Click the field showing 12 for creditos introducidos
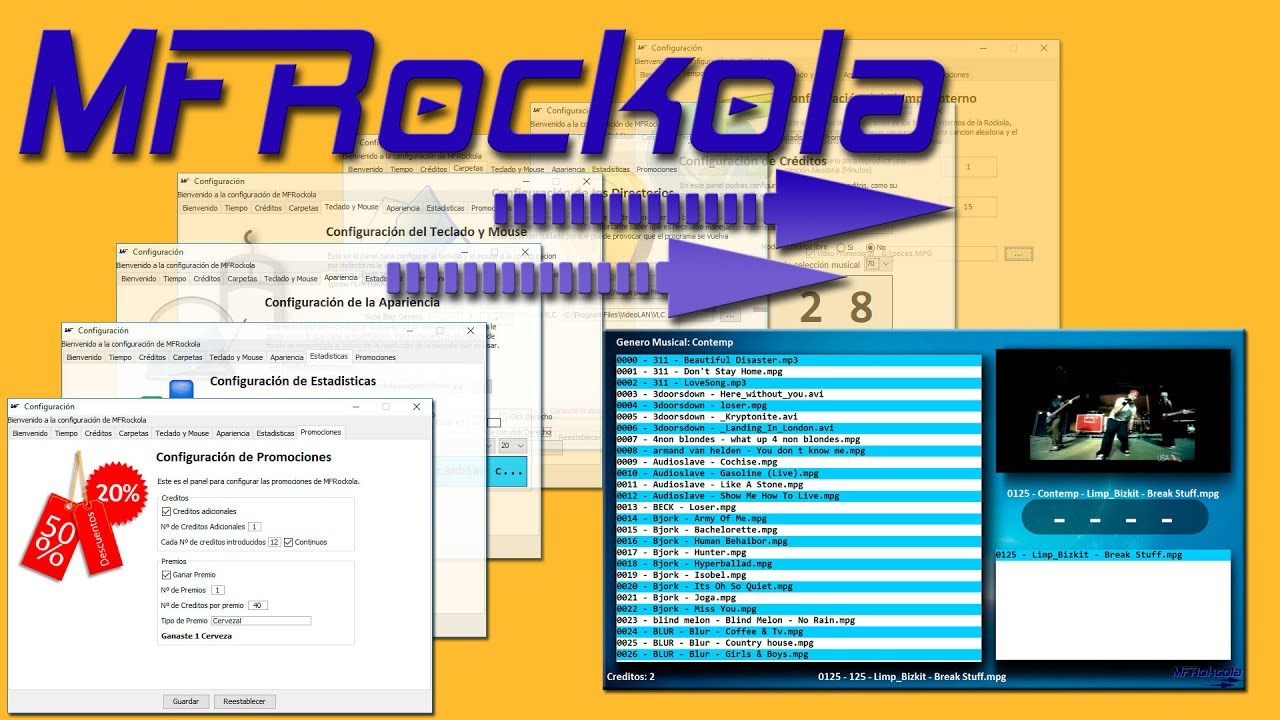The image size is (1280, 720). click(275, 542)
